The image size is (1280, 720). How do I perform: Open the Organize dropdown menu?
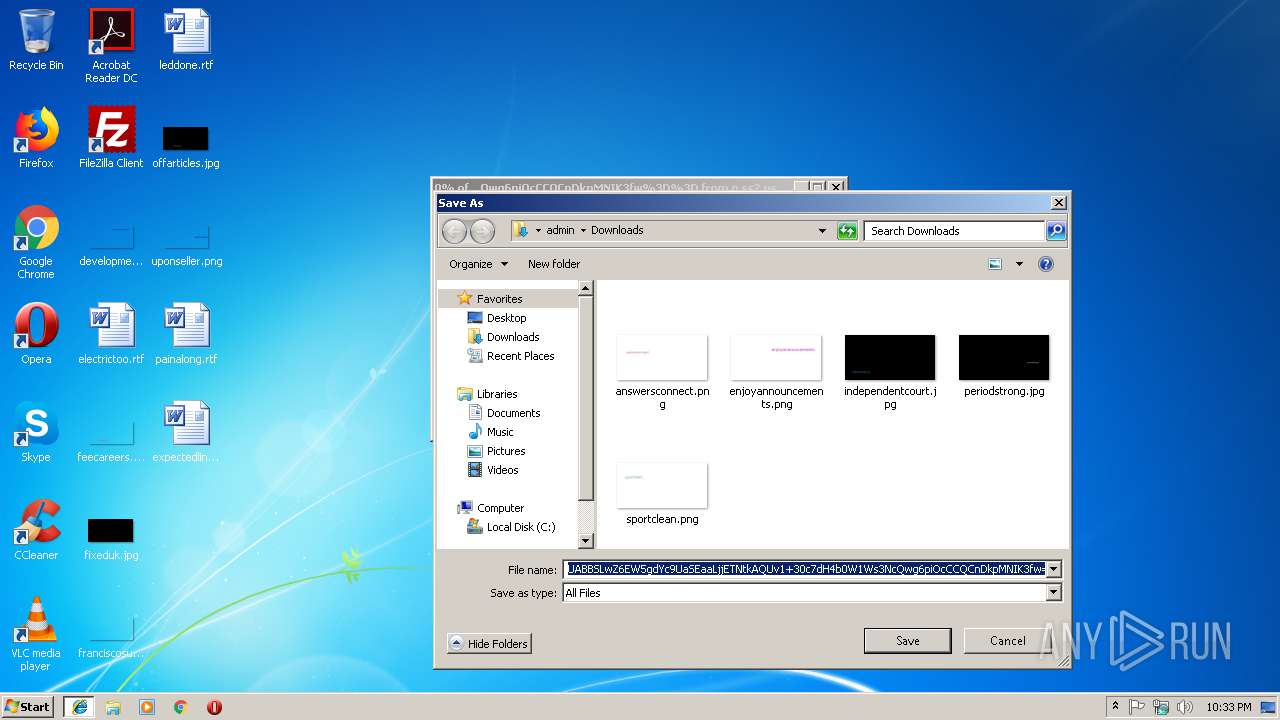tap(478, 264)
